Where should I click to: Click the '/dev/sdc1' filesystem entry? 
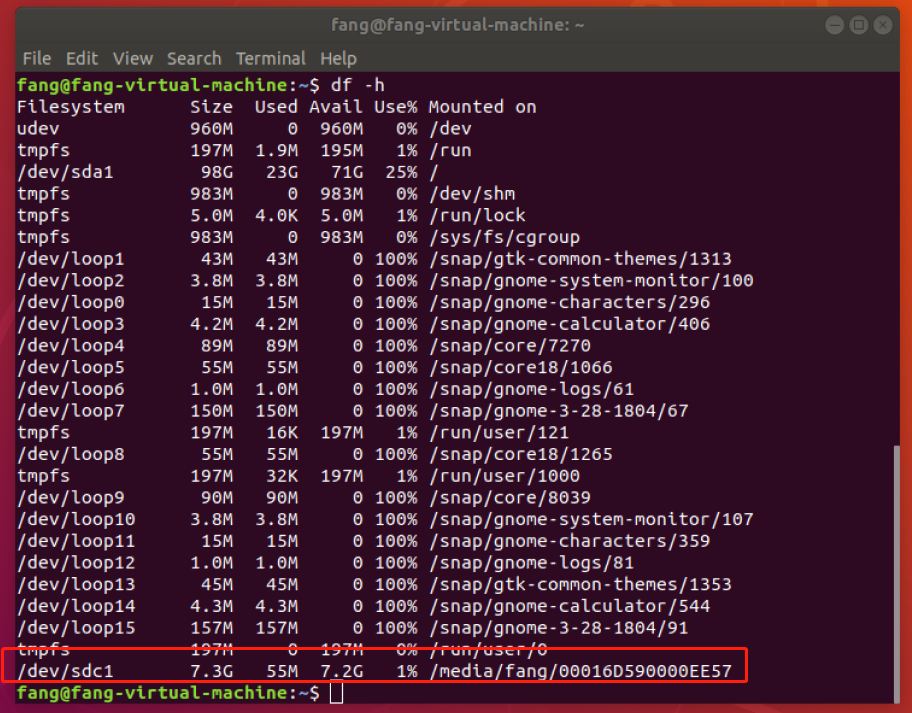point(65,671)
